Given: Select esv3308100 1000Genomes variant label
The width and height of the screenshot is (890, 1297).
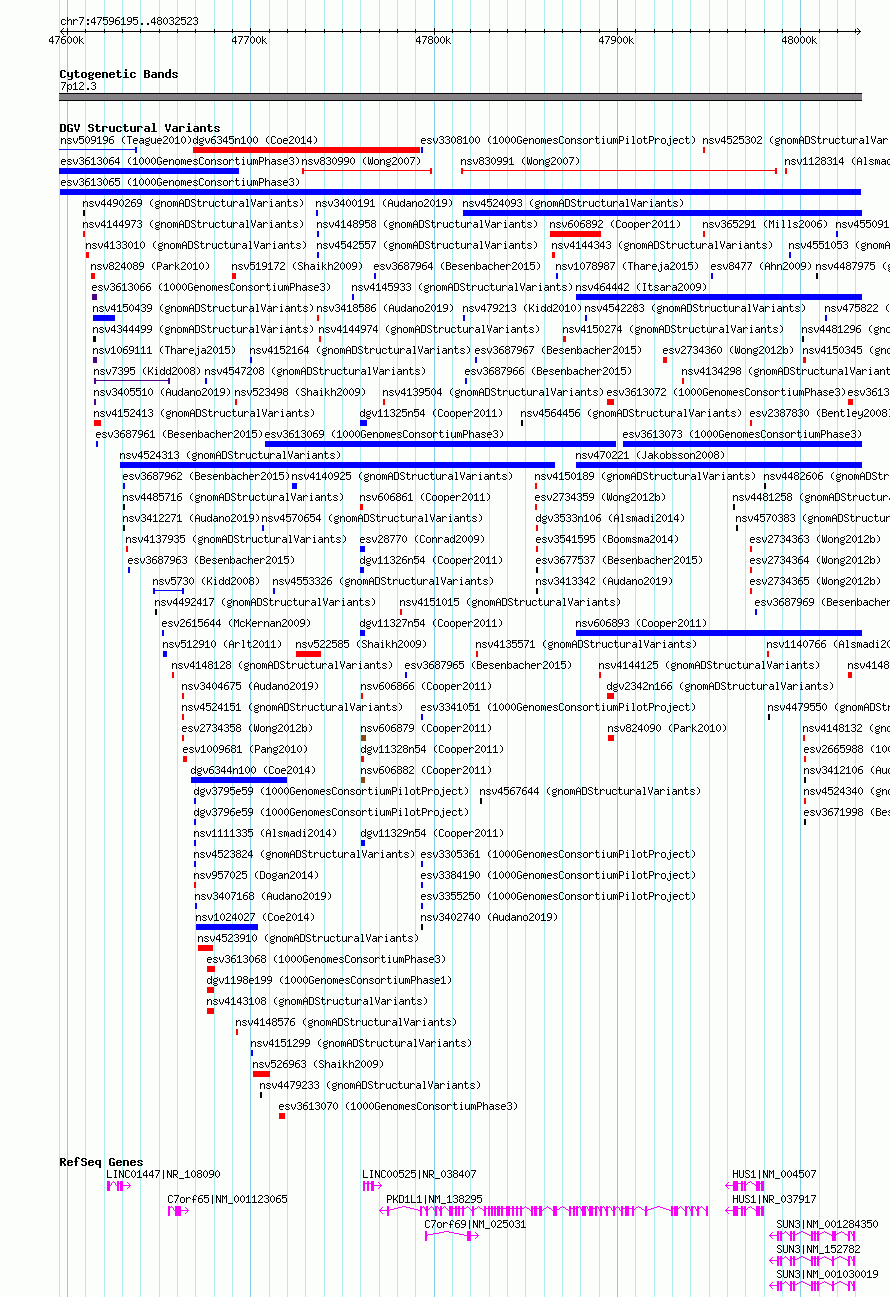Looking at the screenshot, I should point(557,140).
